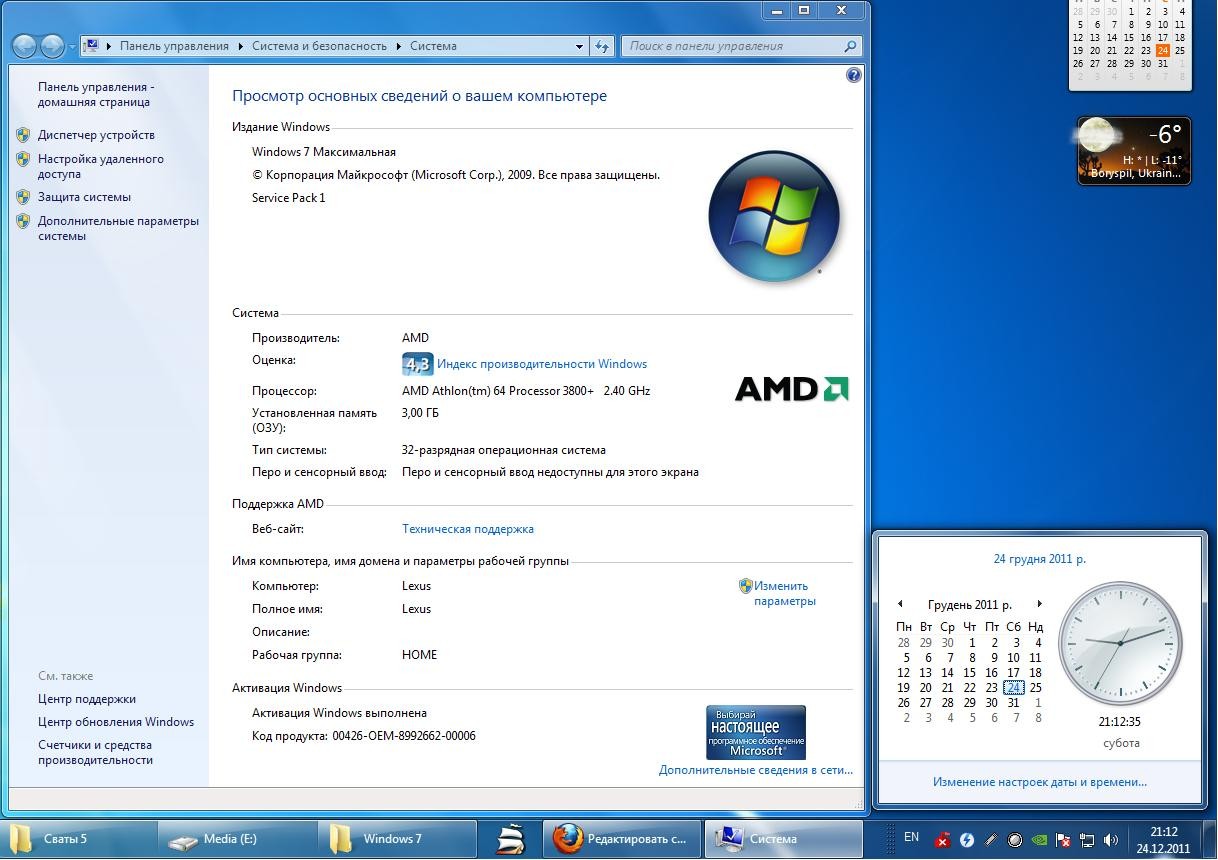Expand the arrow after Панель управления breadcrumb

point(240,46)
